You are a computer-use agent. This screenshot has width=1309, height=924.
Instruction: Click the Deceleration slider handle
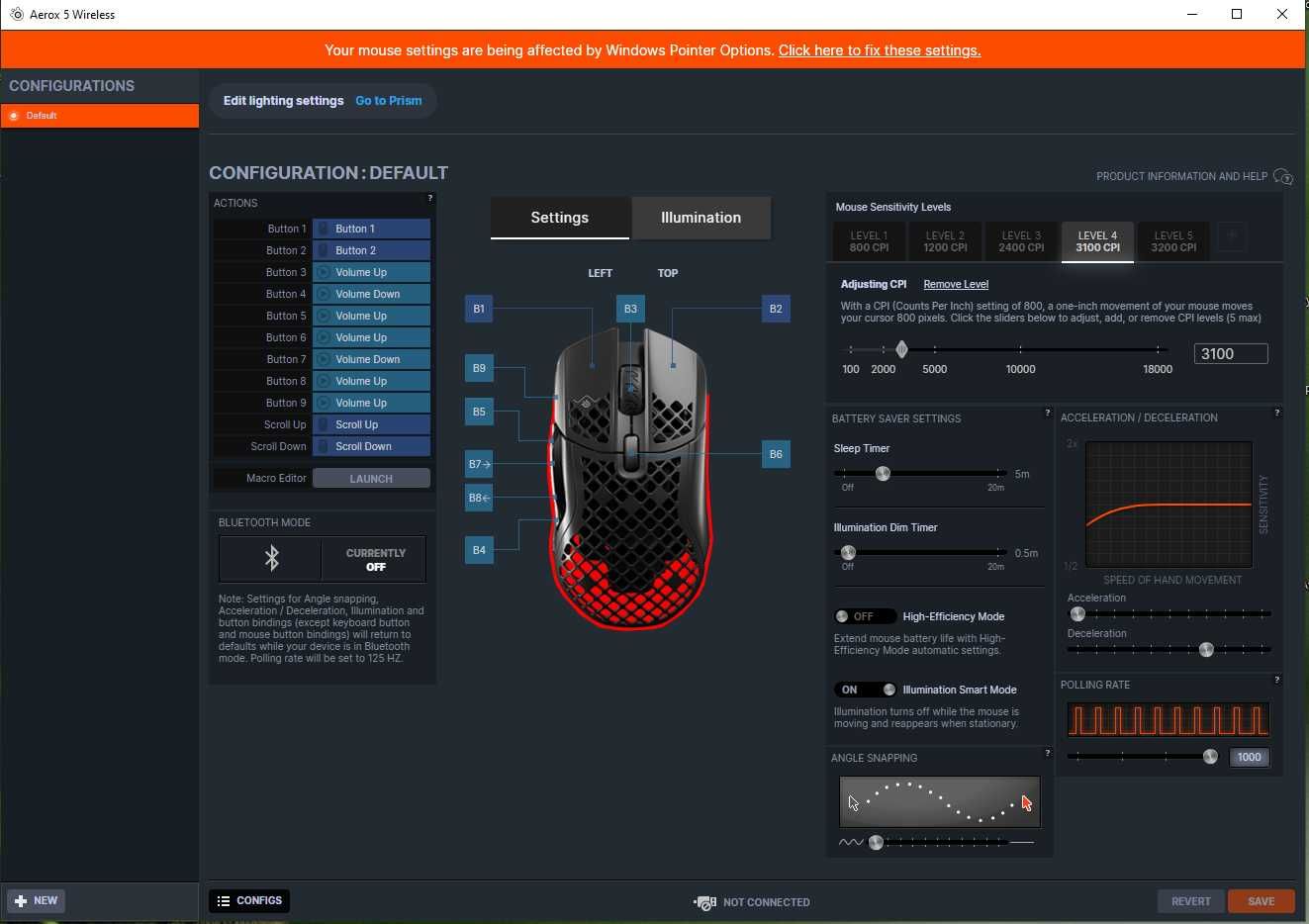(x=1206, y=650)
